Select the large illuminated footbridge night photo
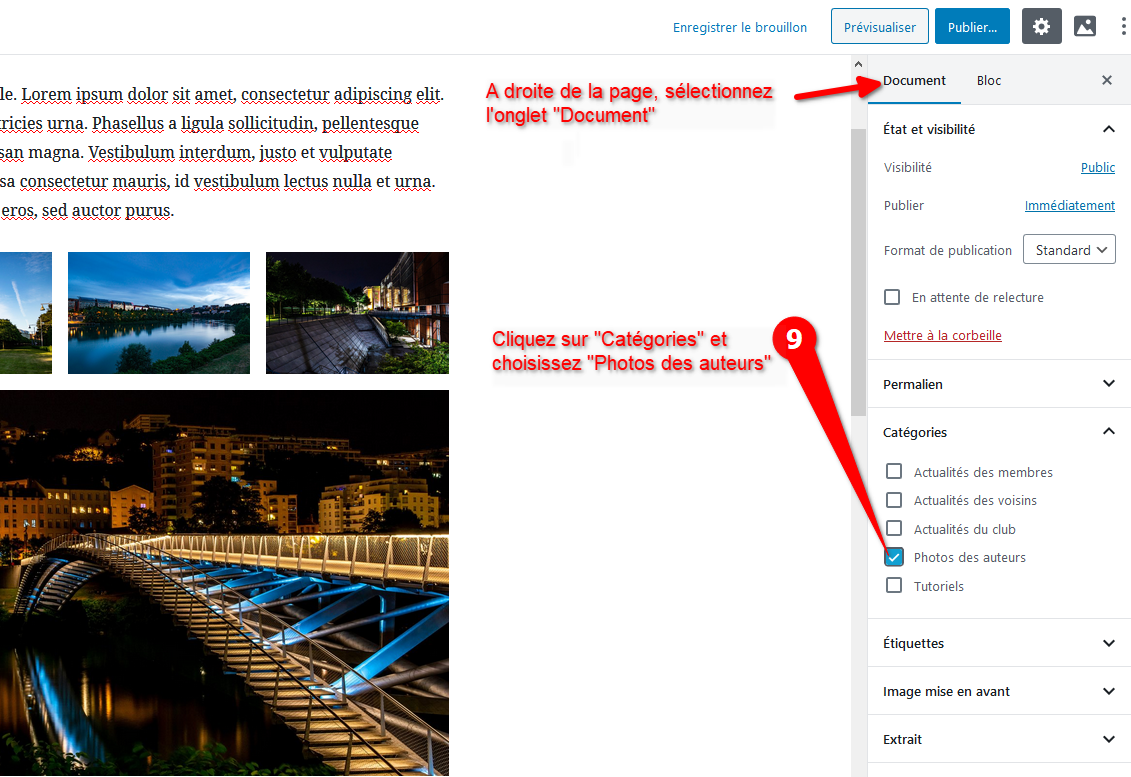The image size is (1131, 777). [224, 582]
